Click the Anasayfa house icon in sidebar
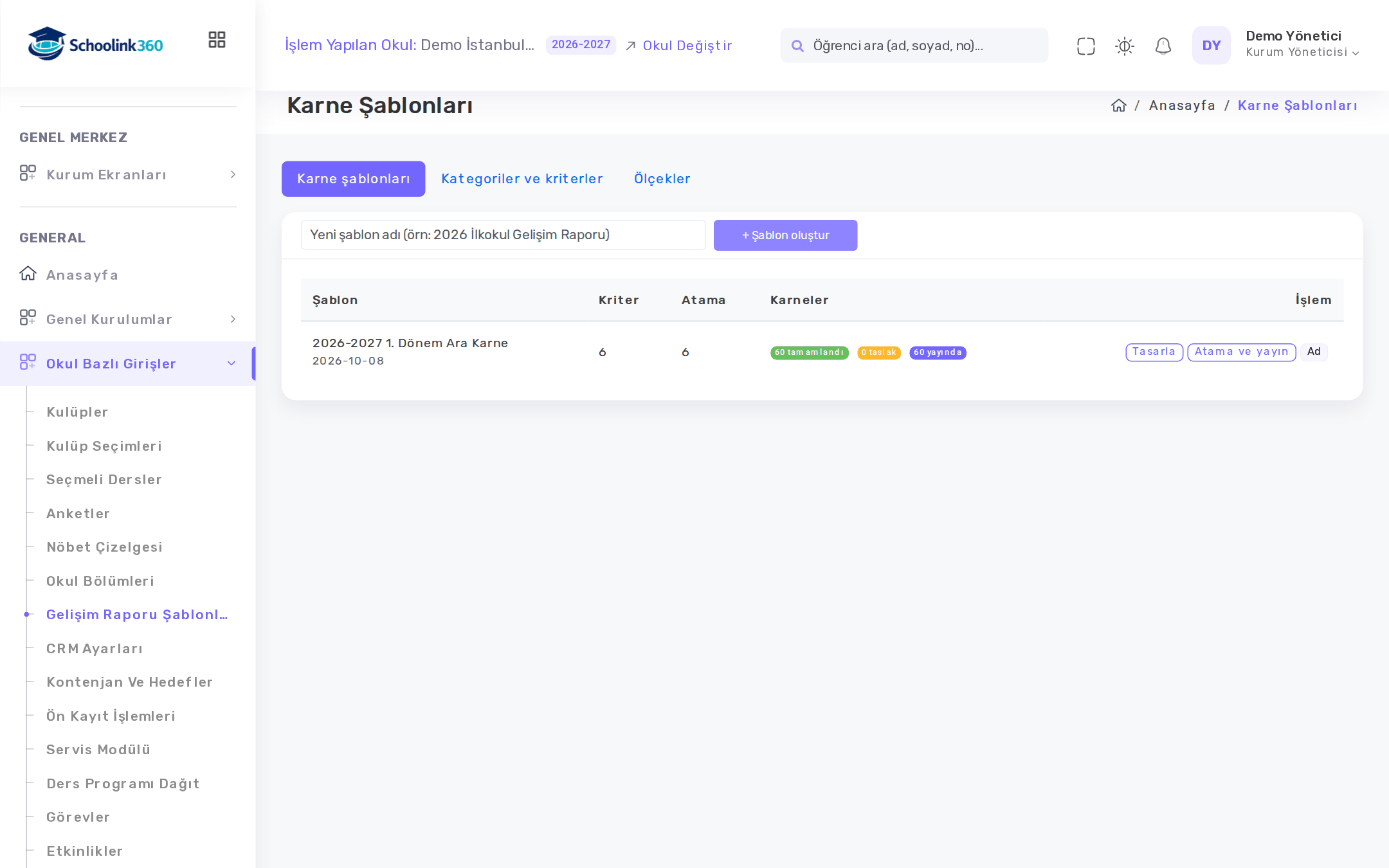Viewport: 1389px width, 868px height. [28, 274]
